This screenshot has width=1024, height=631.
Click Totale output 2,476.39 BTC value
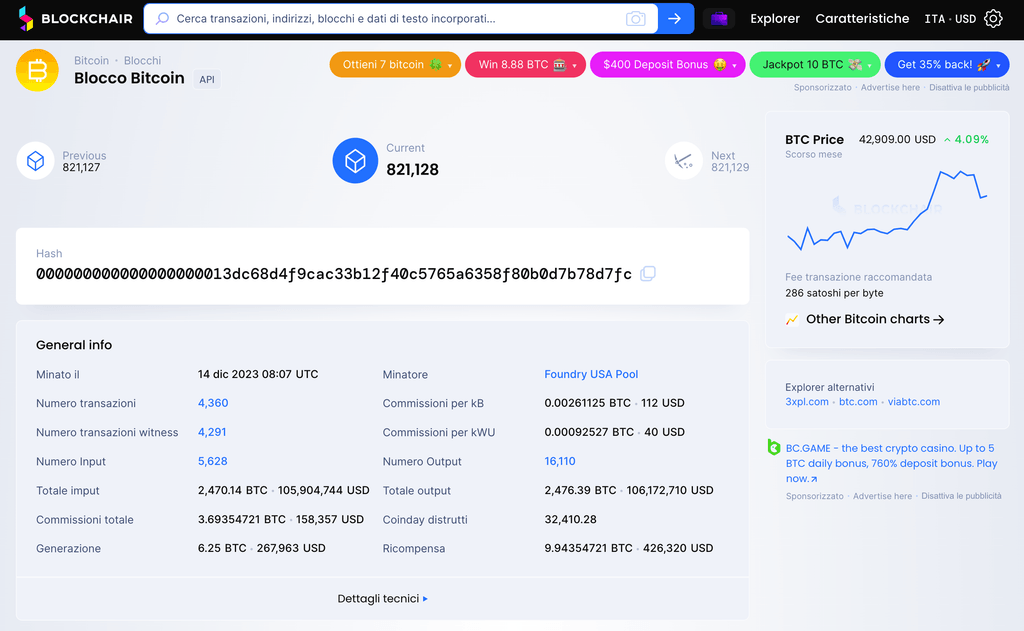click(x=581, y=490)
